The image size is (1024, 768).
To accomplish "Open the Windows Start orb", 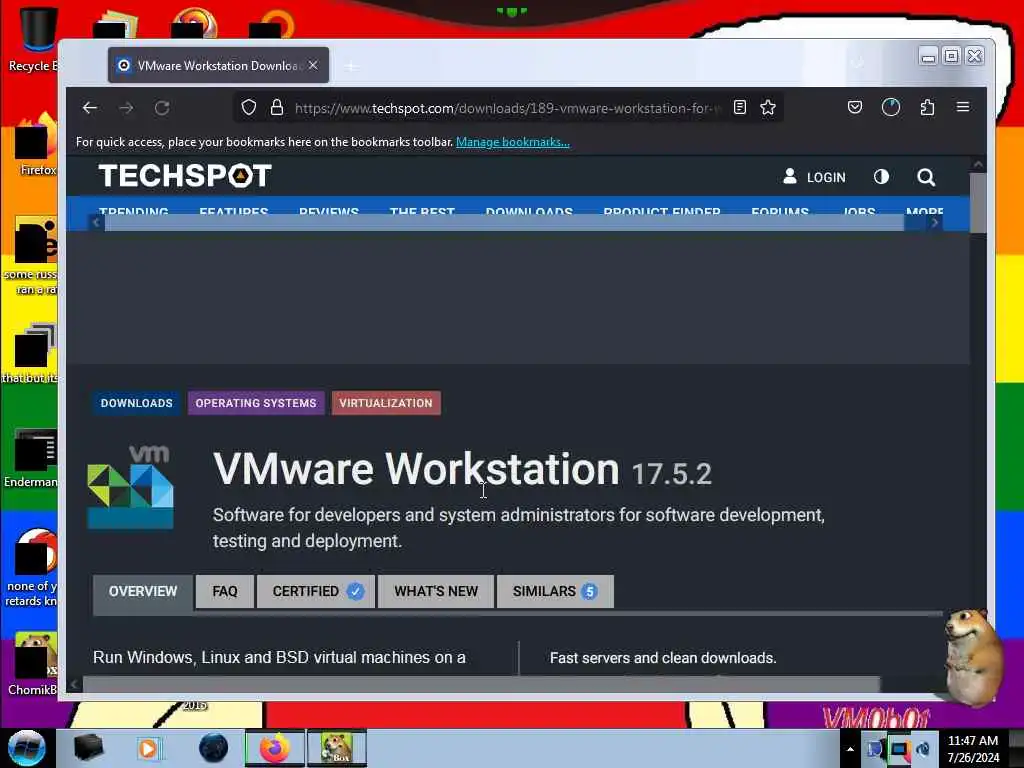I will (27, 748).
